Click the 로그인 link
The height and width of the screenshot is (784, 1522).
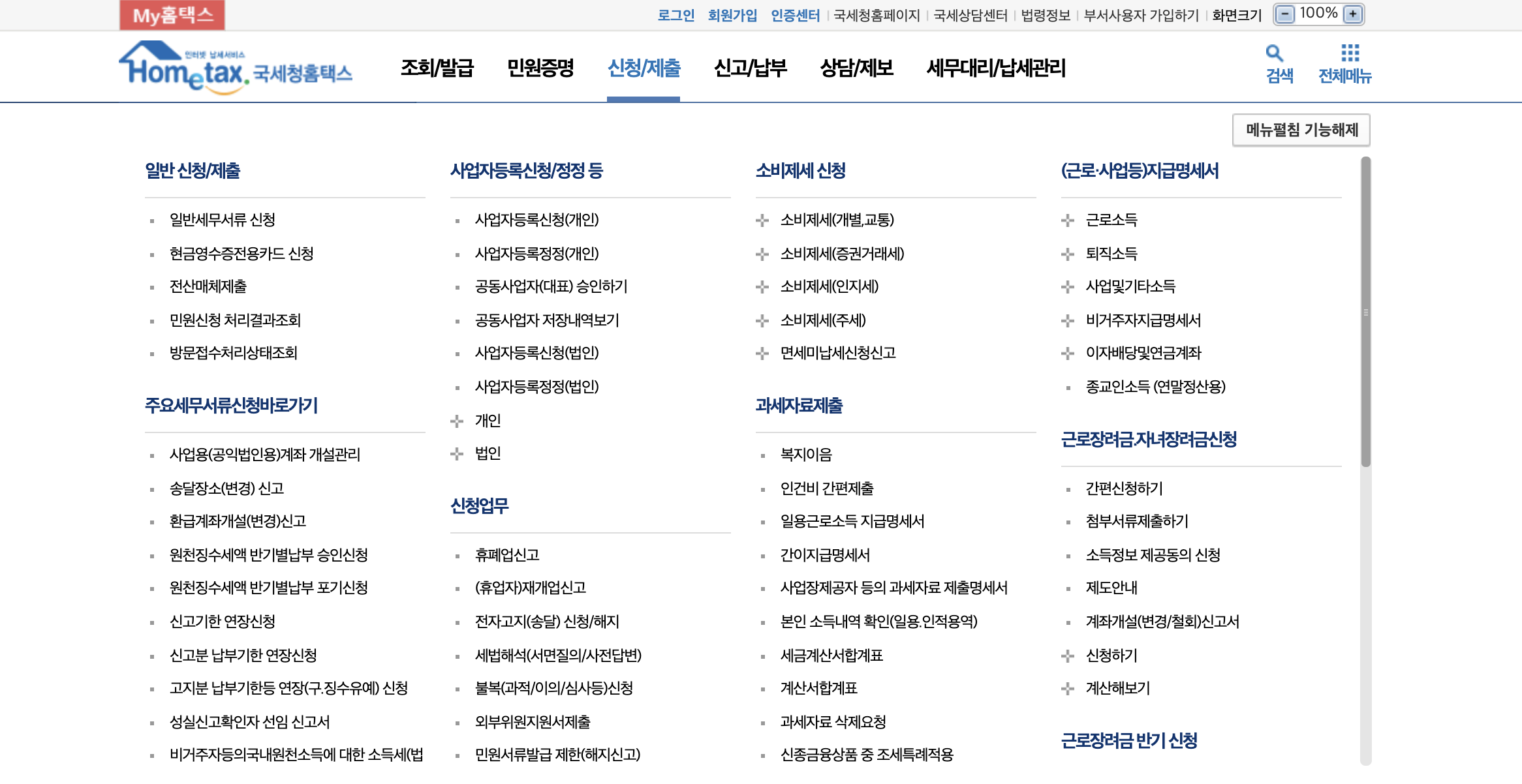pyautogui.click(x=676, y=15)
